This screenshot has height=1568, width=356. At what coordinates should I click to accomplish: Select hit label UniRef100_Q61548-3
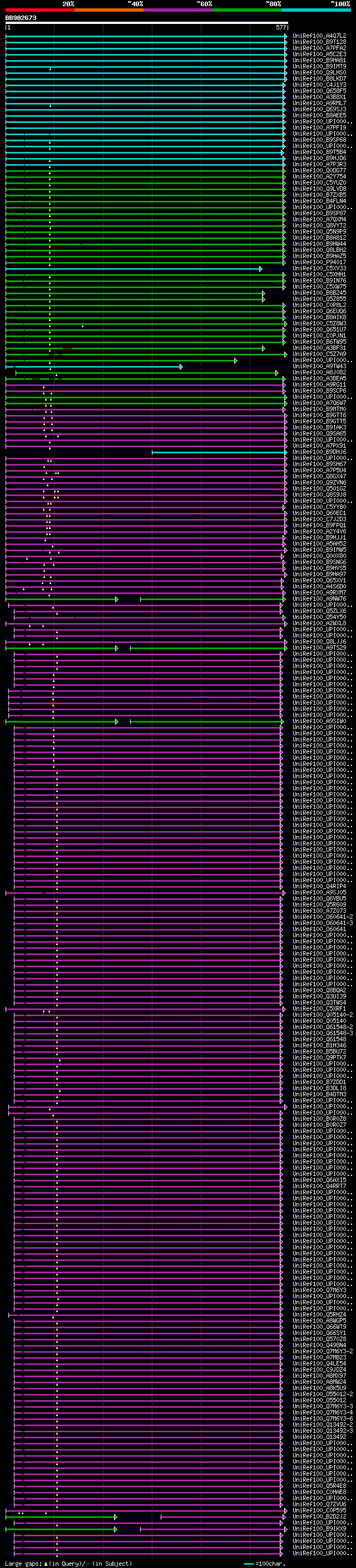coord(323,1033)
